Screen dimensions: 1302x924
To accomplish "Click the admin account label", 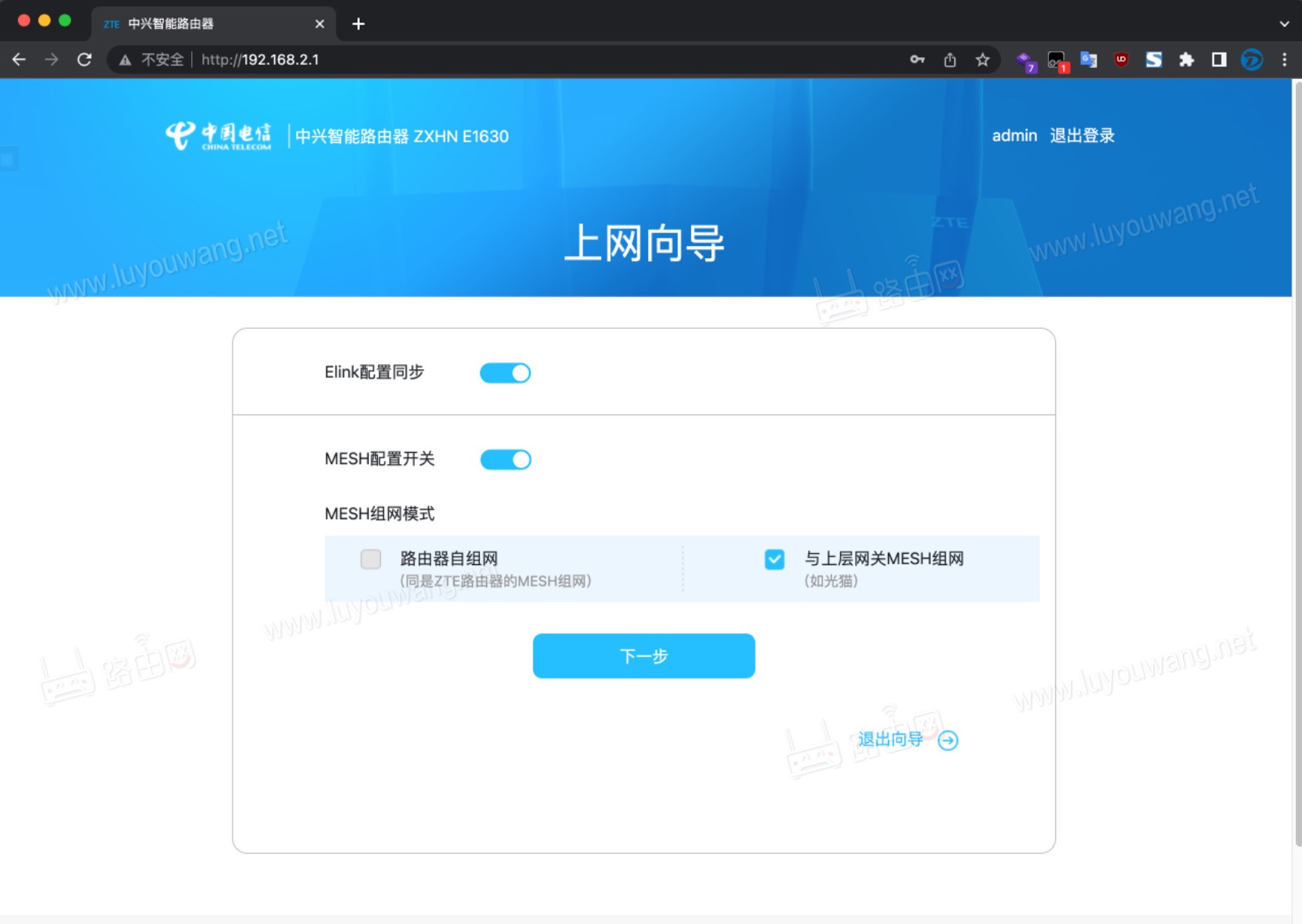I will 1014,135.
